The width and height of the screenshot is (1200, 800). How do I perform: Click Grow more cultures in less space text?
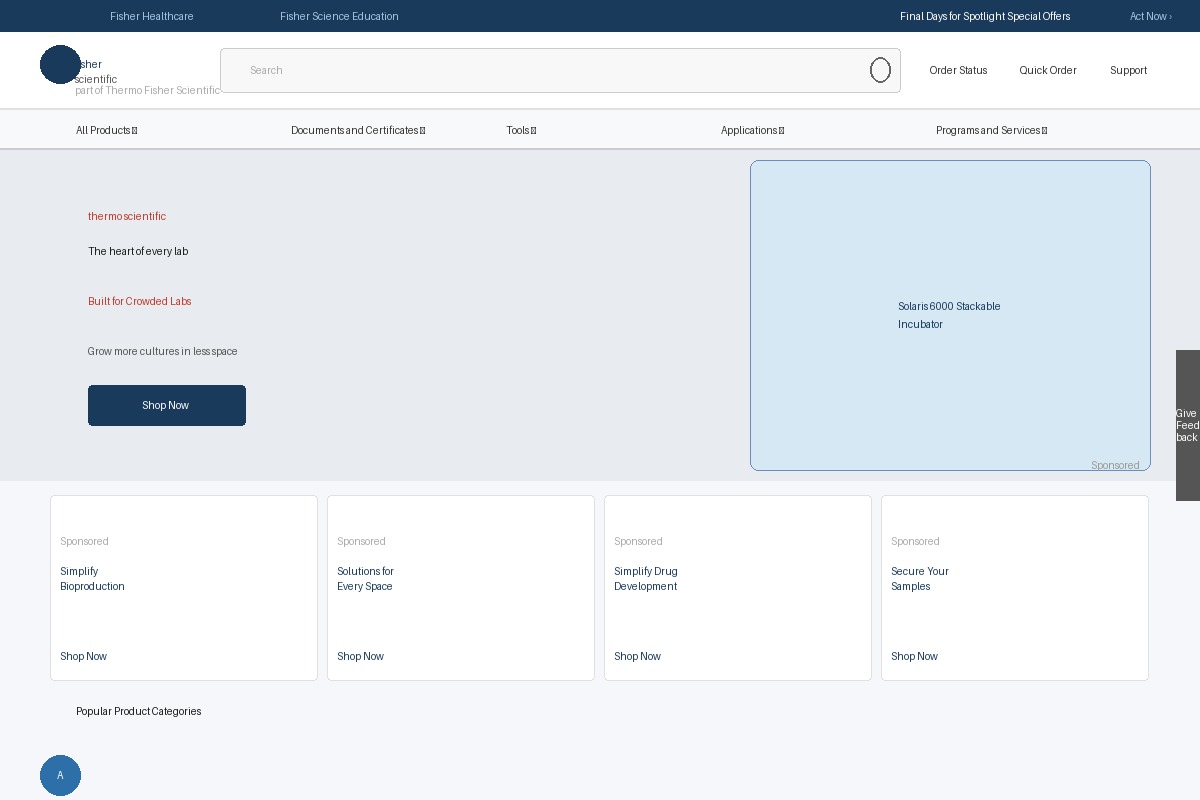coord(162,351)
